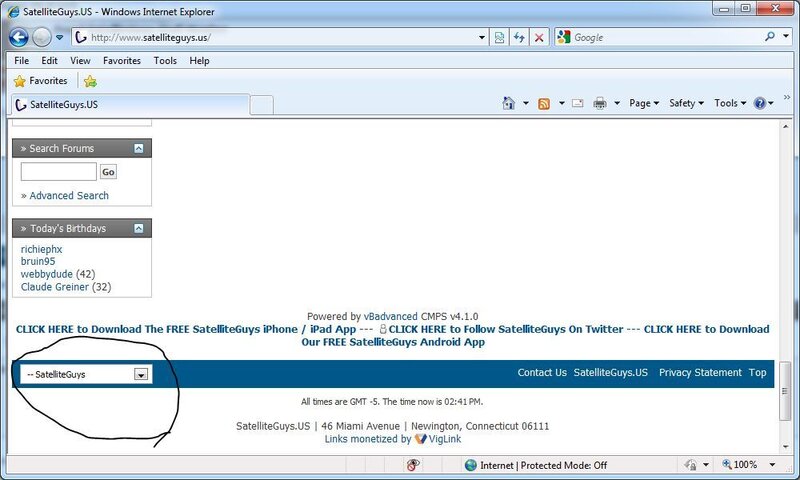Open the Favorites menu
Viewport: 800px width, 480px height.
coord(121,61)
